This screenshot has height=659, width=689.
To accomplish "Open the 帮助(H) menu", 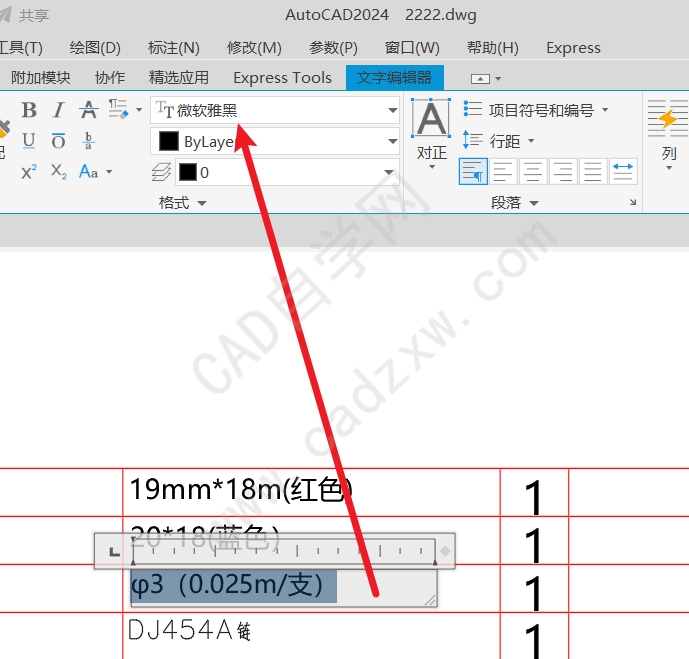I will pyautogui.click(x=493, y=47).
